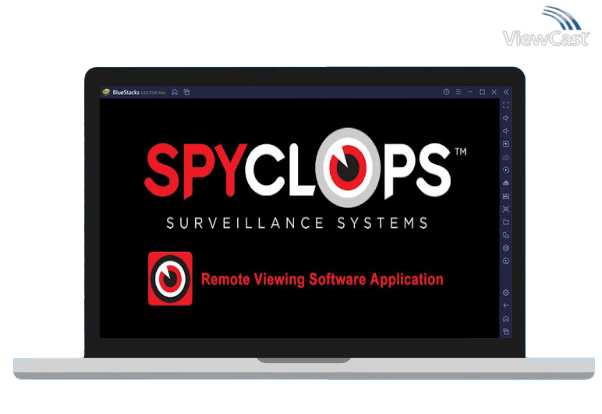Collapse the BlueStacks side toolbar with double chevron

(x=506, y=92)
